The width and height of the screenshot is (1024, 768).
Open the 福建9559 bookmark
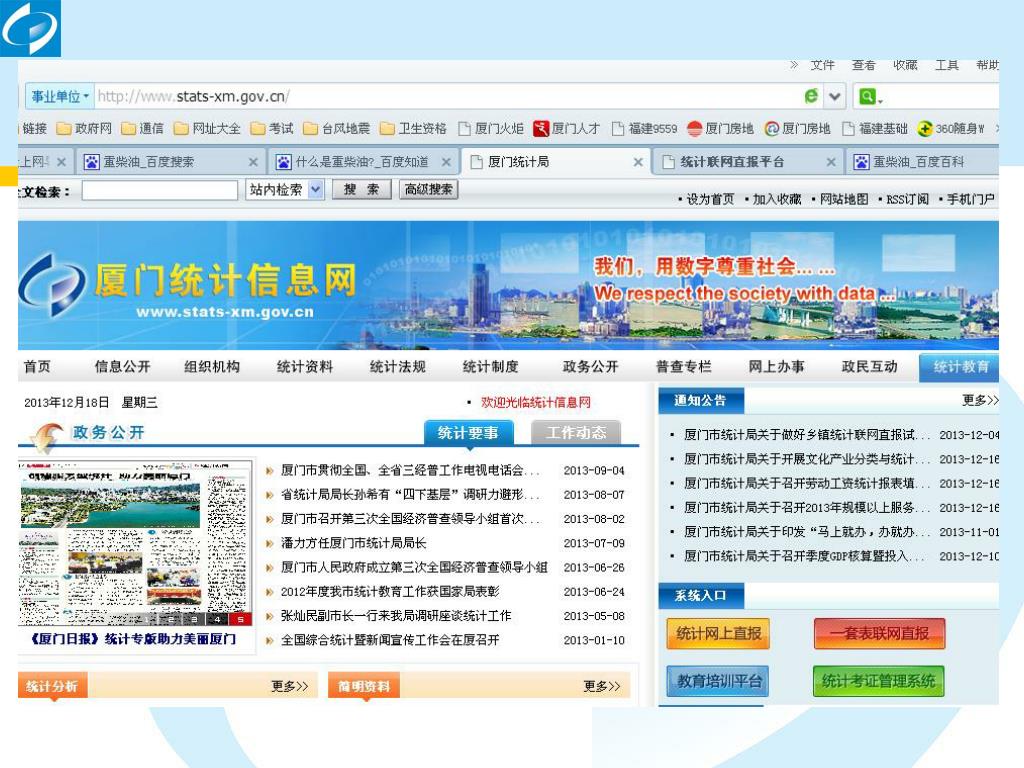(x=644, y=129)
